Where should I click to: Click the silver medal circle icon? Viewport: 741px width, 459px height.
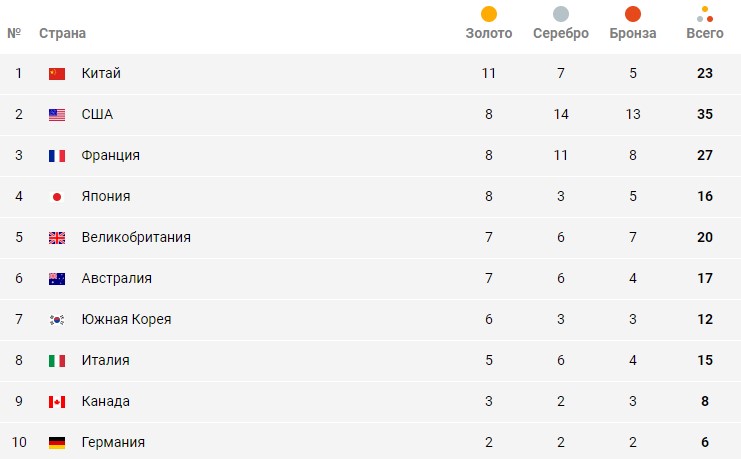click(561, 14)
